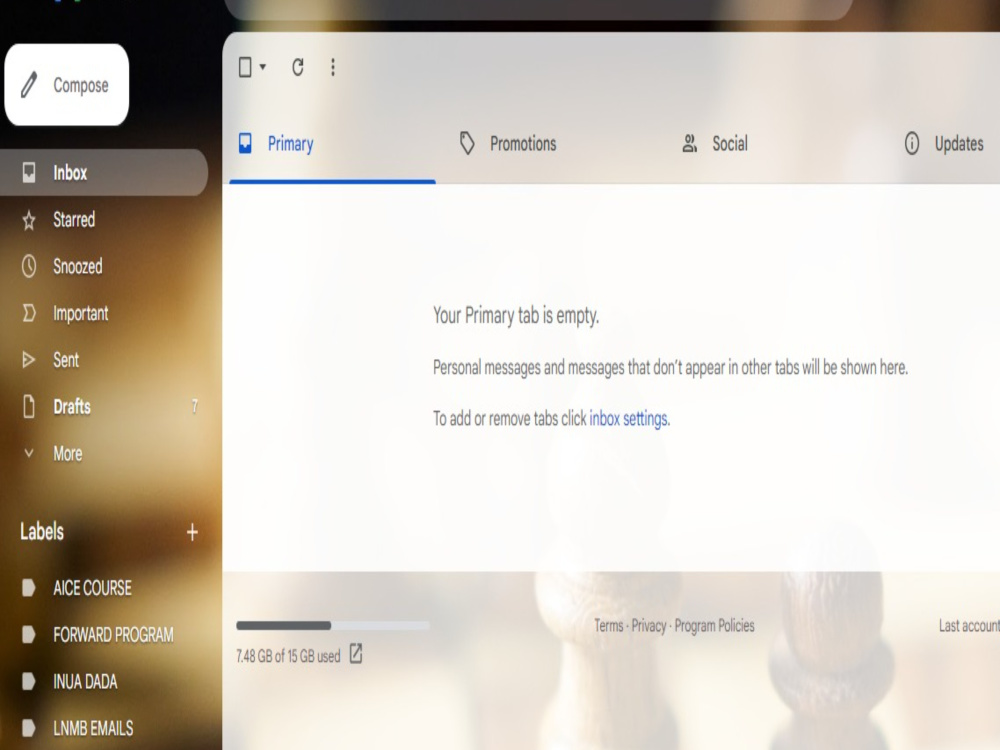Click the document icon beside Drafts
Viewport: 1000px width, 750px height.
pos(29,406)
